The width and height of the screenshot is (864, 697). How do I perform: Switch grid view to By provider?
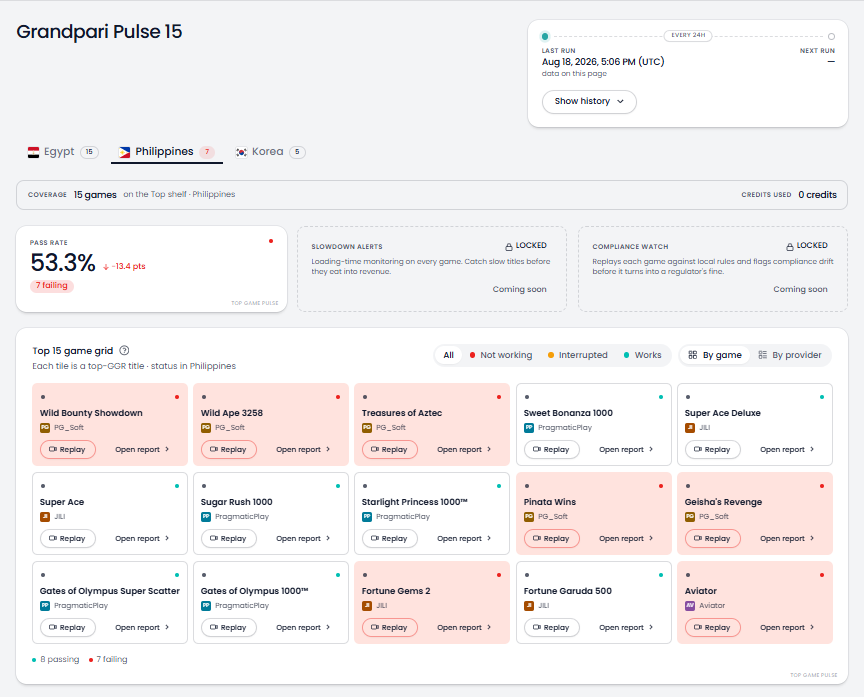[x=790, y=355]
